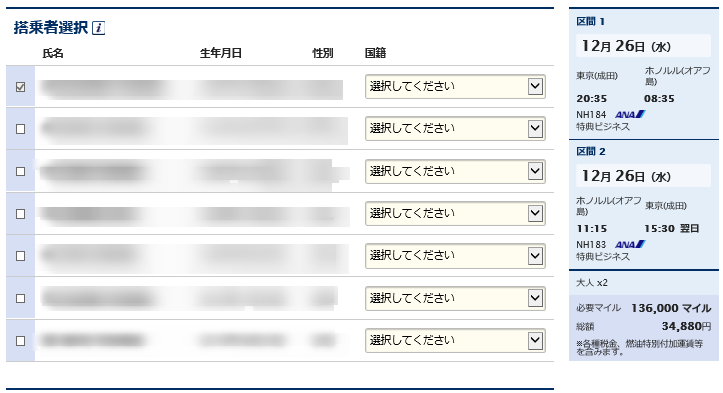The image size is (723, 393).
Task: Open the passenger selection info icon
Action: (x=99, y=28)
